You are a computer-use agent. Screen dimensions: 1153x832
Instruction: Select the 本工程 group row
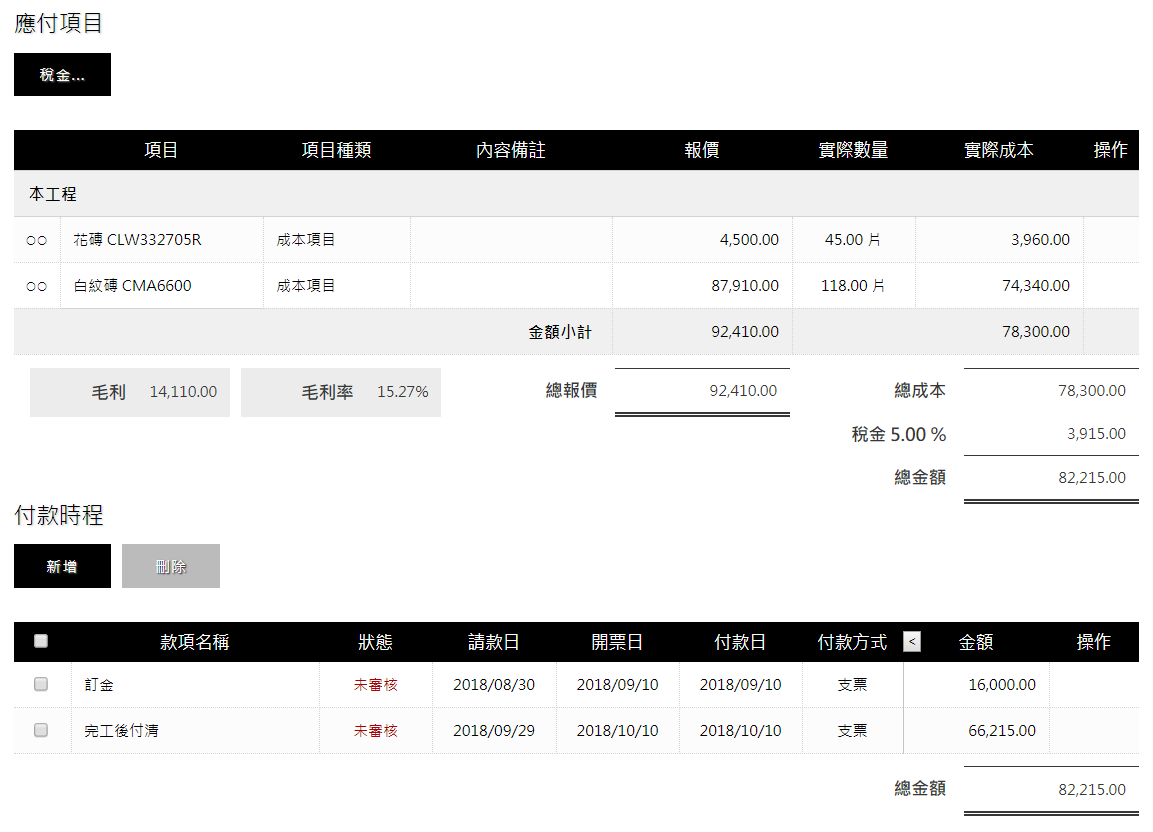pos(54,194)
